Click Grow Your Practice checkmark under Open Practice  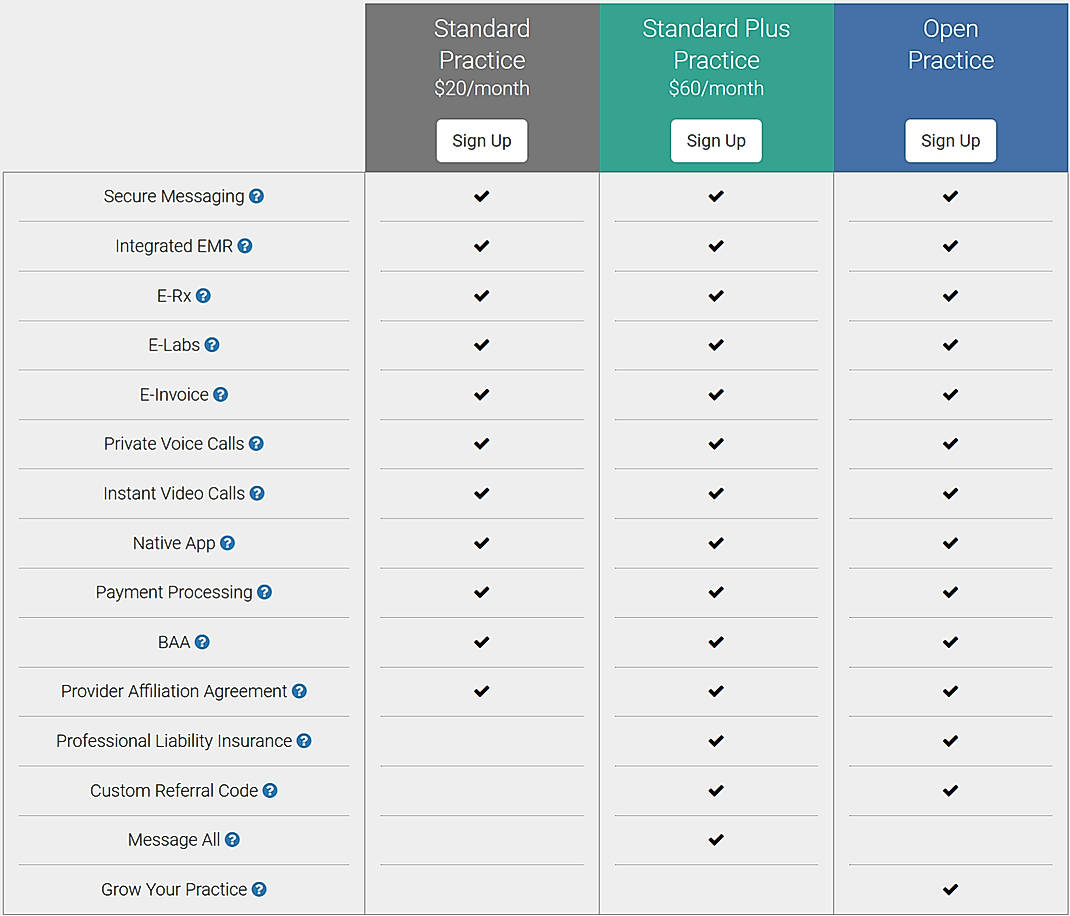coord(950,889)
